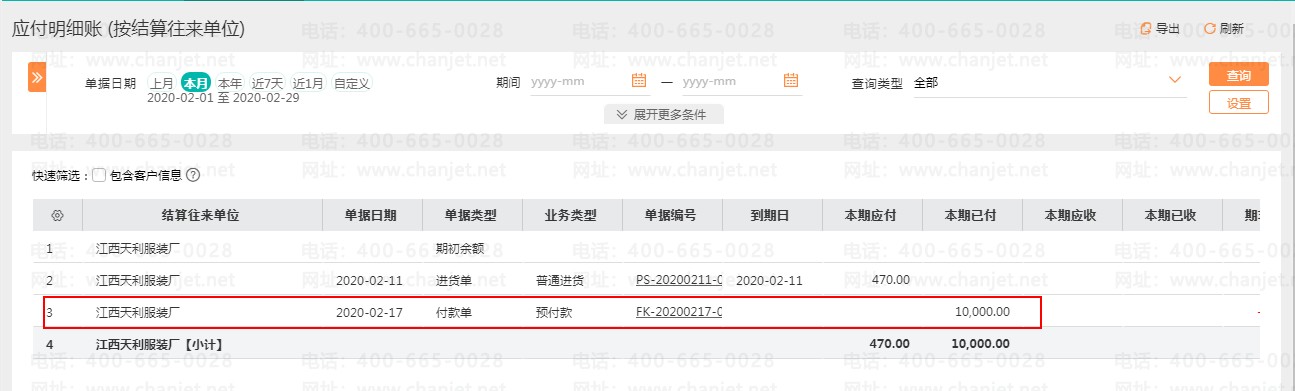Click the help icon beside 包含客户信息
1295x391 pixels.
pos(193,175)
